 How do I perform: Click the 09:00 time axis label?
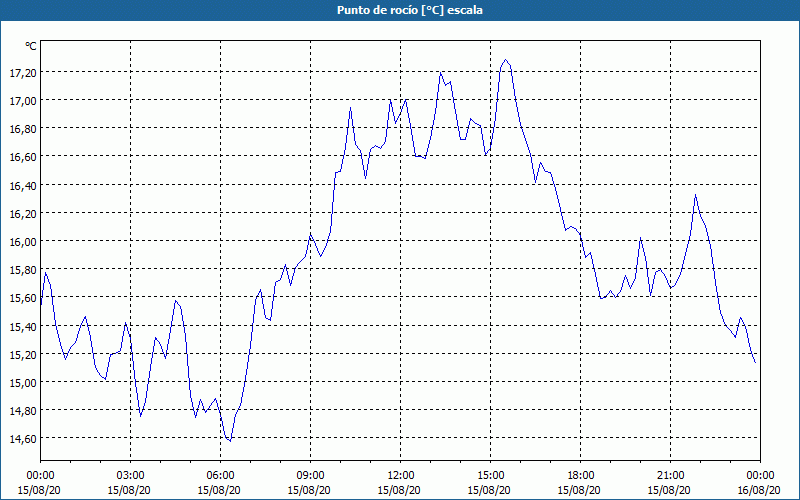(310, 476)
